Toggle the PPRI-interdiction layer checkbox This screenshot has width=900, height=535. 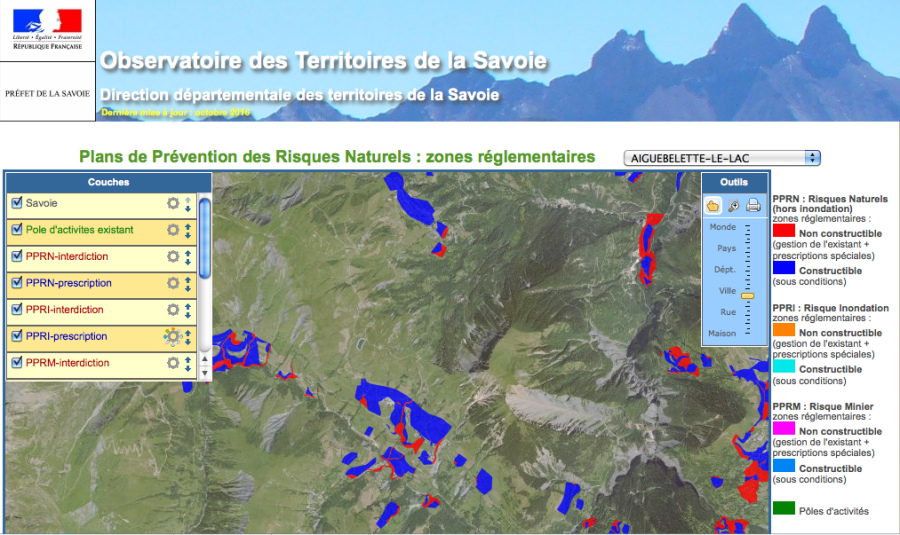coord(17,310)
